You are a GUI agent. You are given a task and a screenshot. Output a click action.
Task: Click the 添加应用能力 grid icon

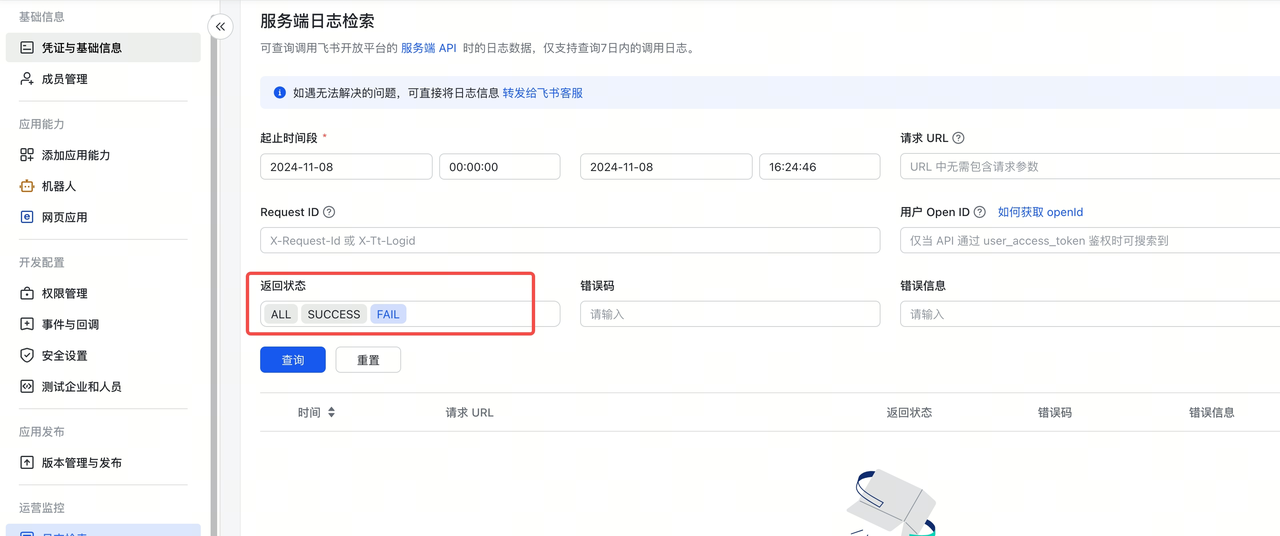point(27,155)
